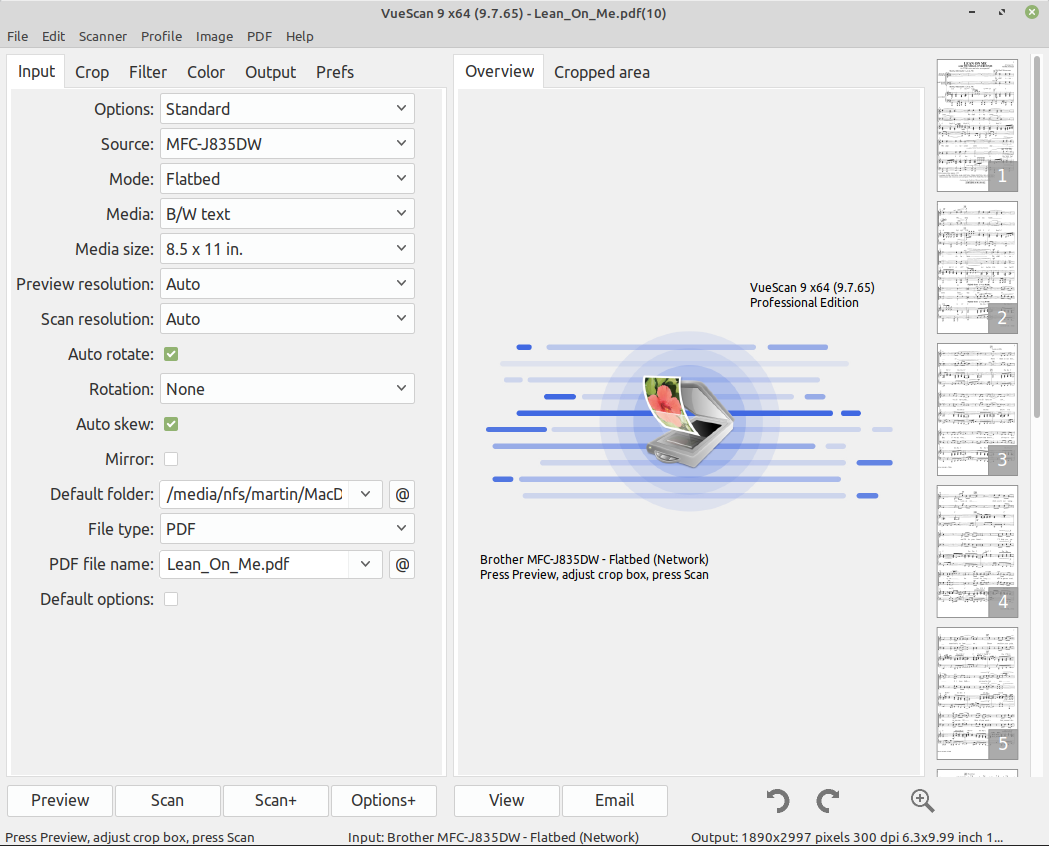Click the Options+ button
The image size is (1049, 846).
[383, 801]
